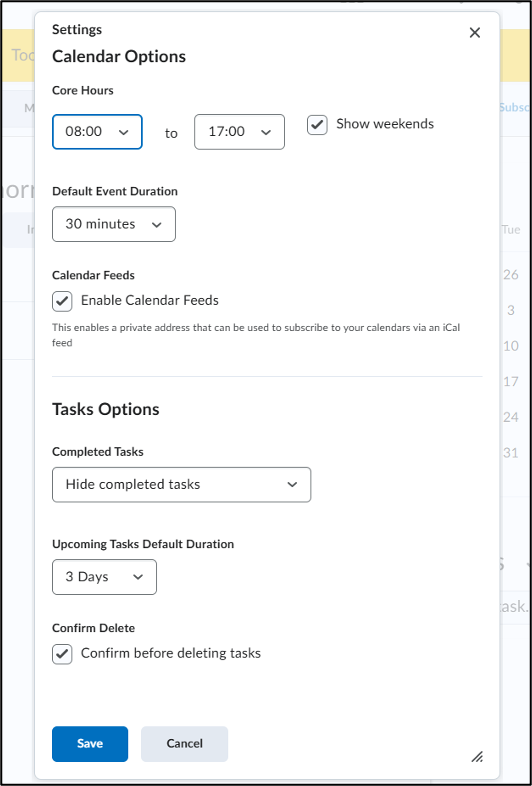
Task: Cancel the settings changes
Action: coord(185,744)
